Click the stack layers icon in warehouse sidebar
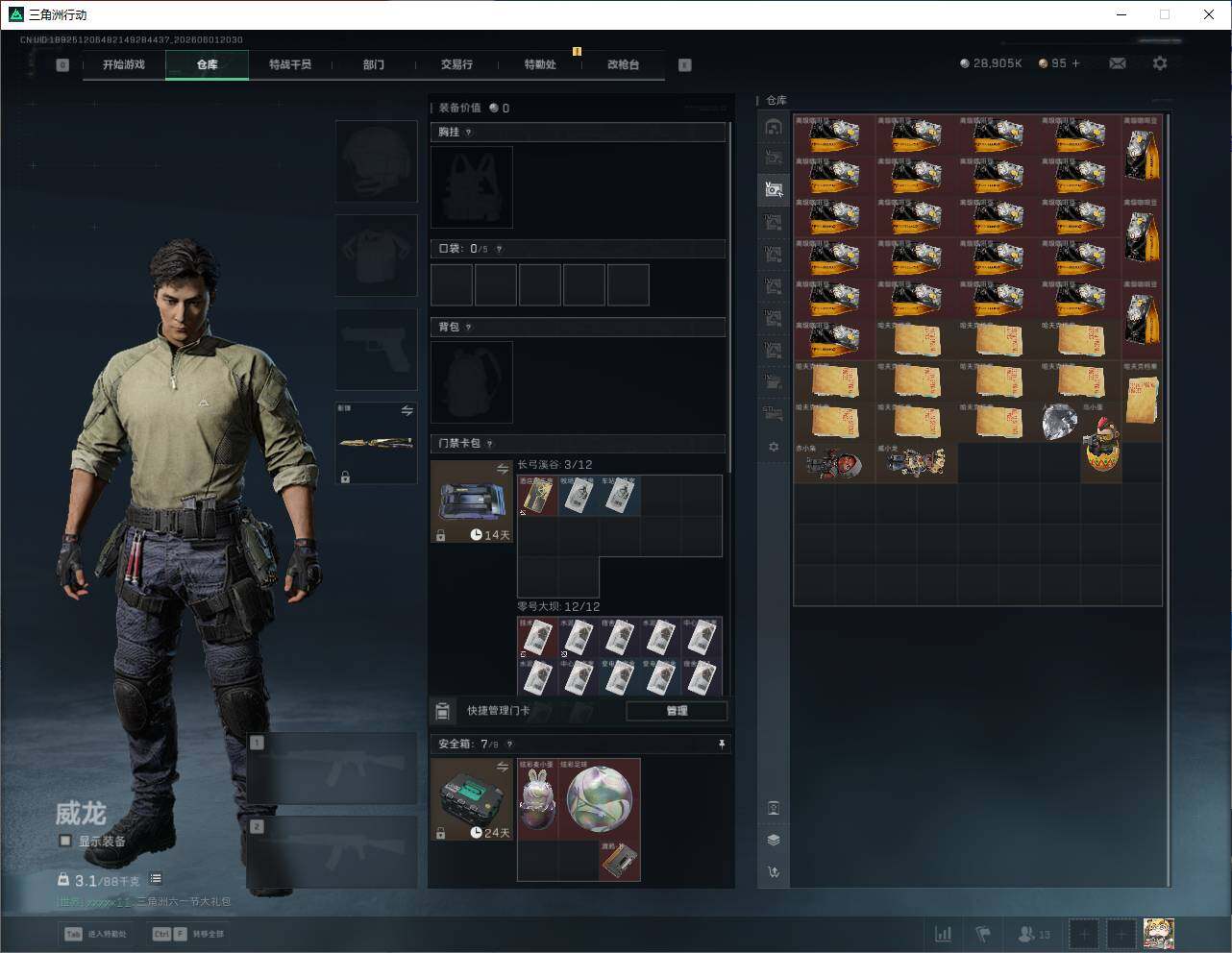Image resolution: width=1232 pixels, height=953 pixels. coord(774,840)
